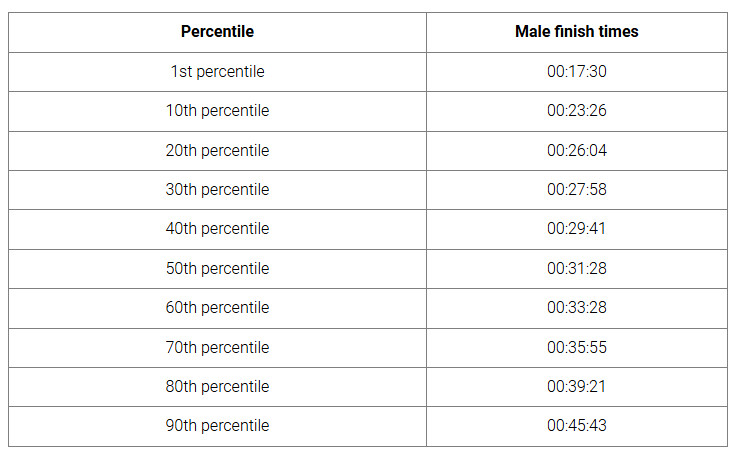Click the 00:27:58 finish time
The width and height of the screenshot is (740, 455).
pos(576,190)
